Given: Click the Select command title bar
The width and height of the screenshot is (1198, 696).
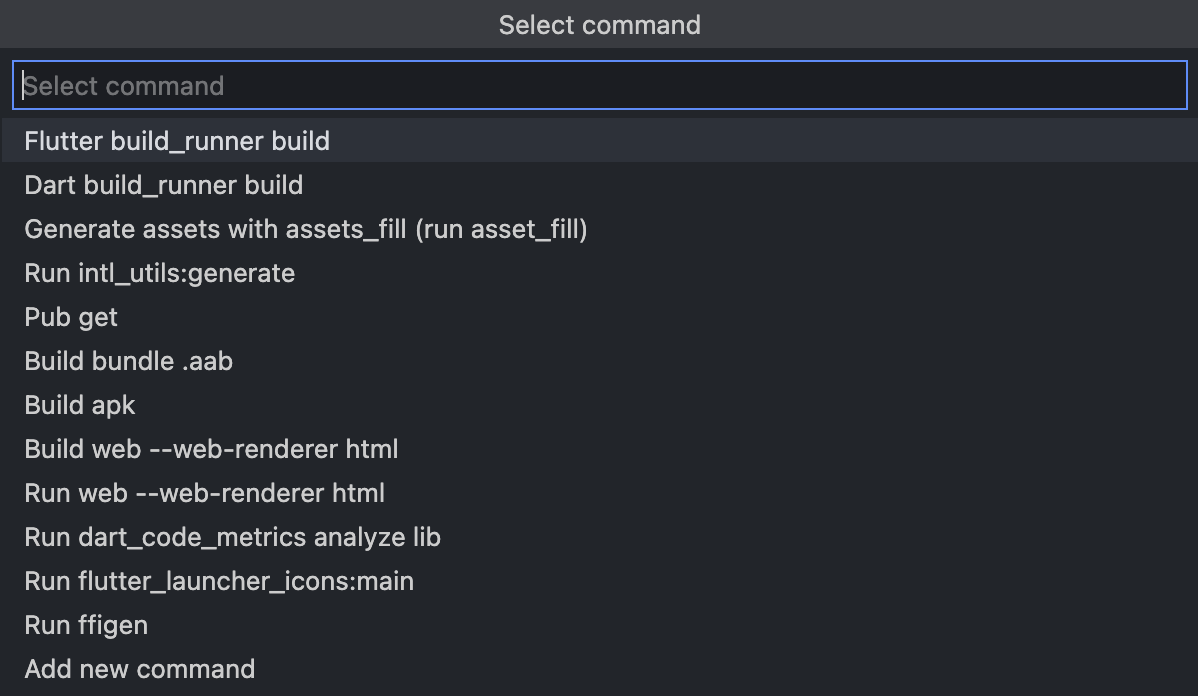Looking at the screenshot, I should click(599, 24).
